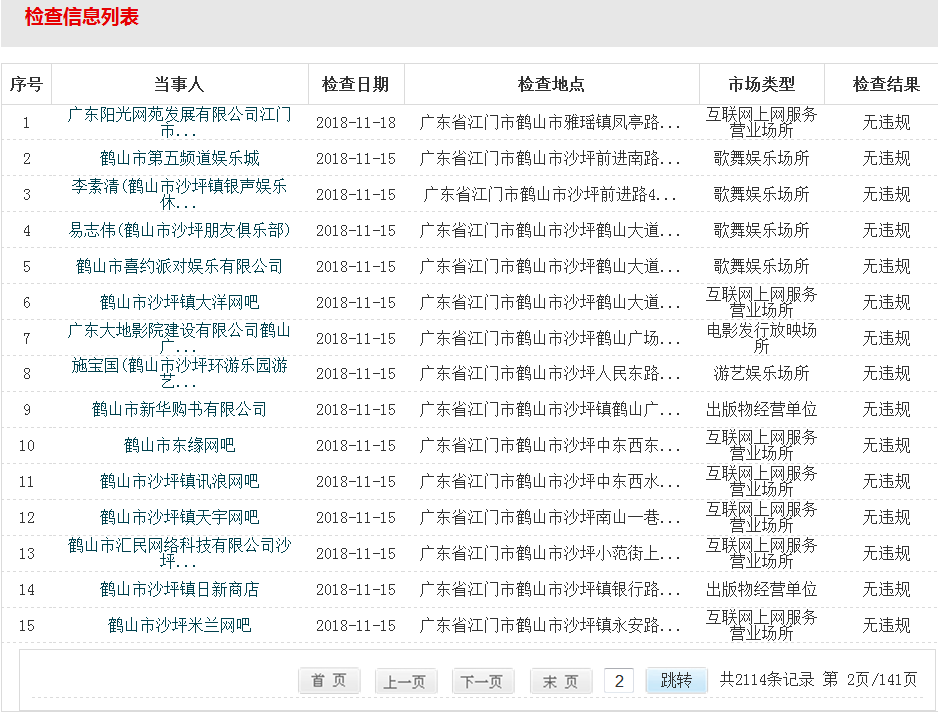Select 鹤山市沙坪镇讯浪网吧 link
Screen dimensions: 938x714
pos(179,481)
